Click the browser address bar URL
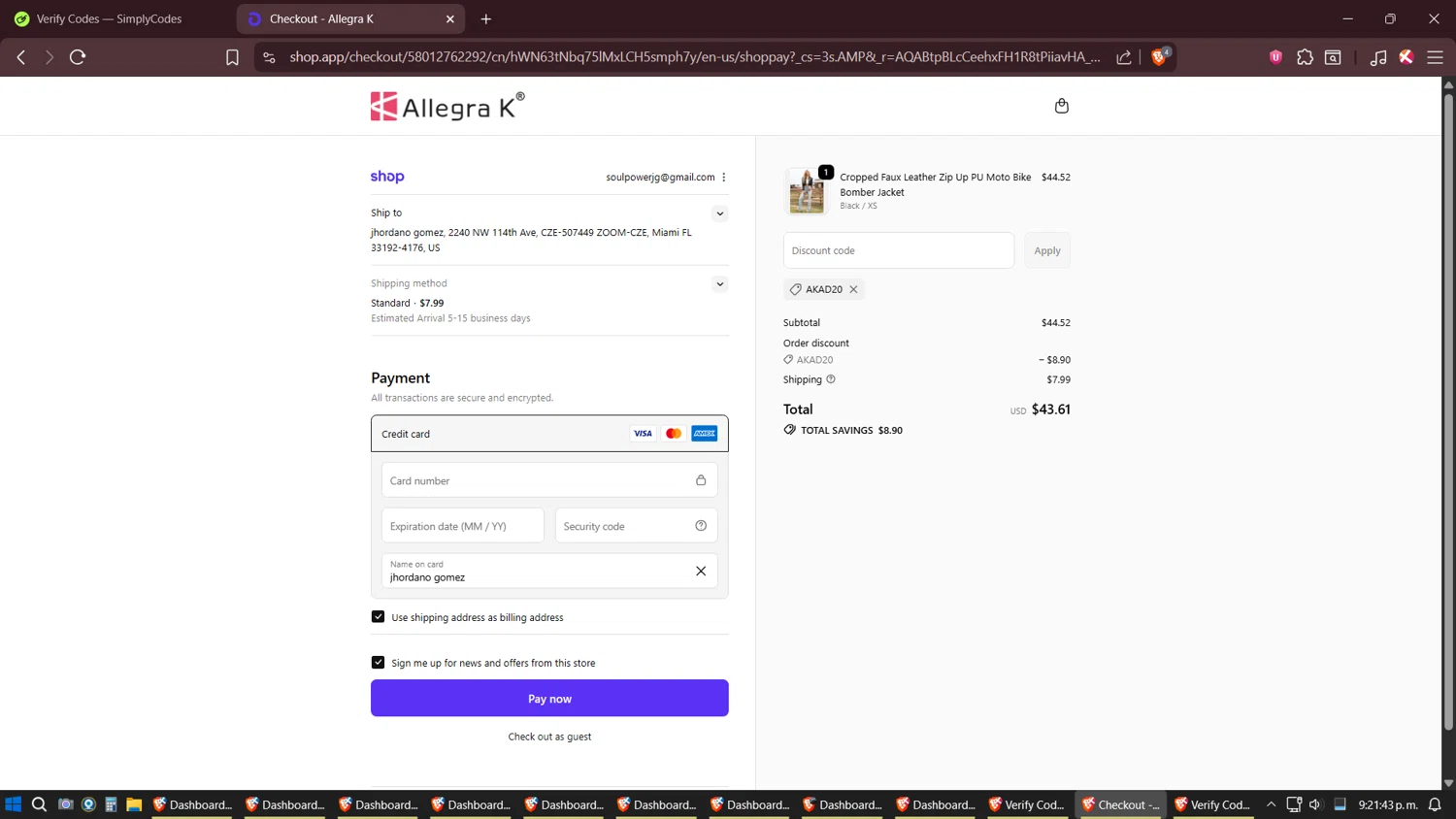 pyautogui.click(x=695, y=57)
